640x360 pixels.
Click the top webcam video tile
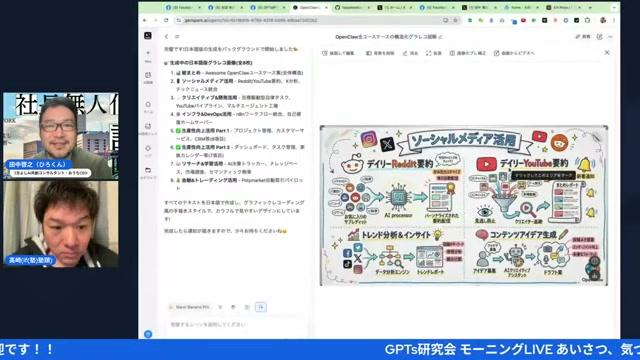click(61, 136)
